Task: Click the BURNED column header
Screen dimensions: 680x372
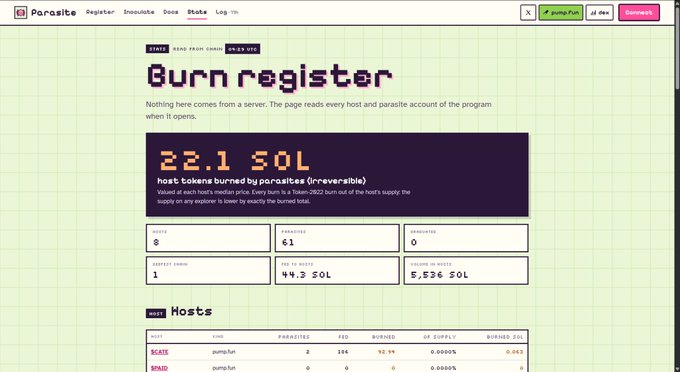Action: (383, 337)
